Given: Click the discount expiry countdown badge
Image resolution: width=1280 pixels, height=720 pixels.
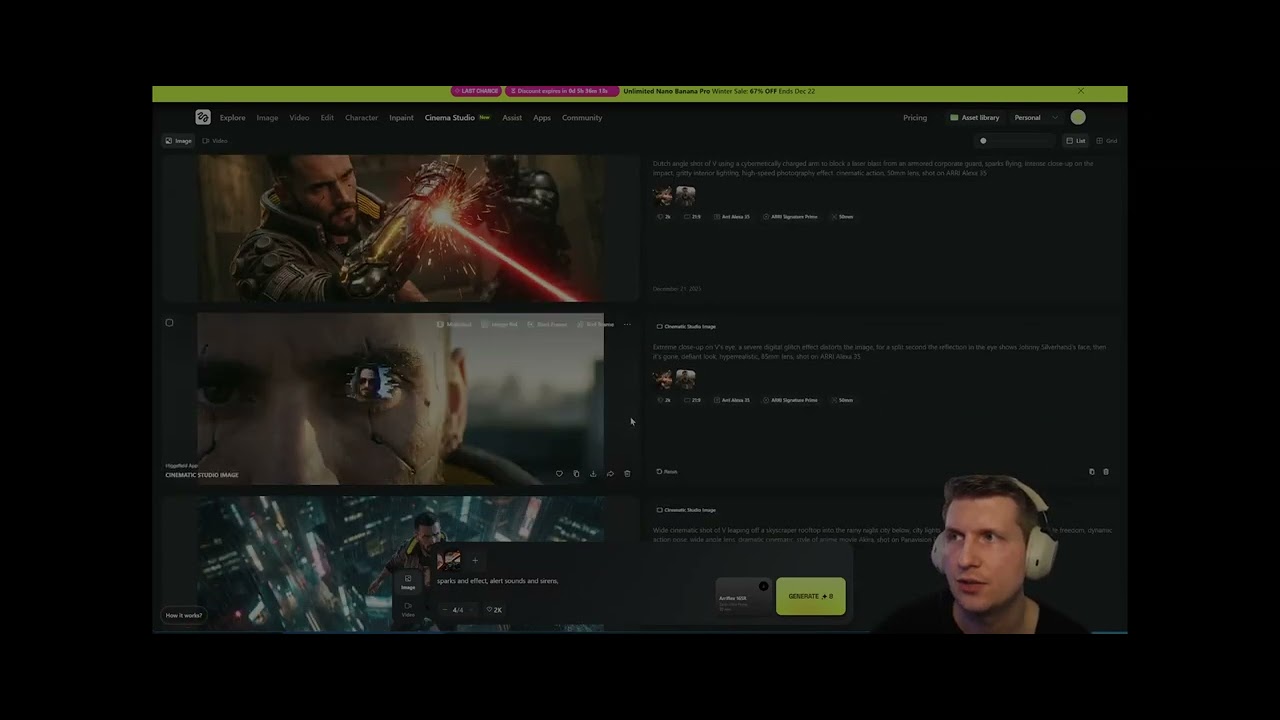Looking at the screenshot, I should click(x=561, y=91).
